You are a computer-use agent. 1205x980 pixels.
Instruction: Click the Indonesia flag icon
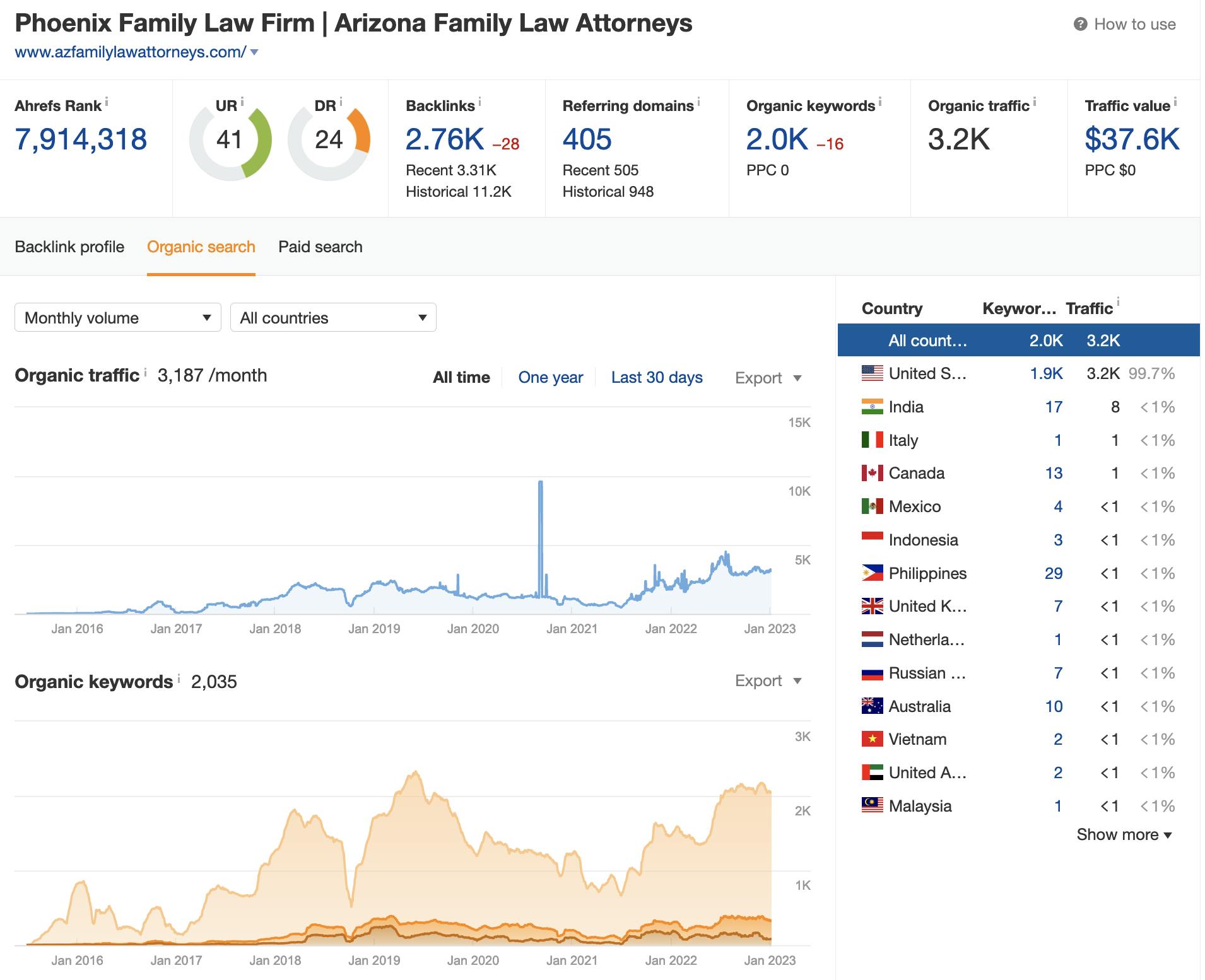tap(872, 540)
